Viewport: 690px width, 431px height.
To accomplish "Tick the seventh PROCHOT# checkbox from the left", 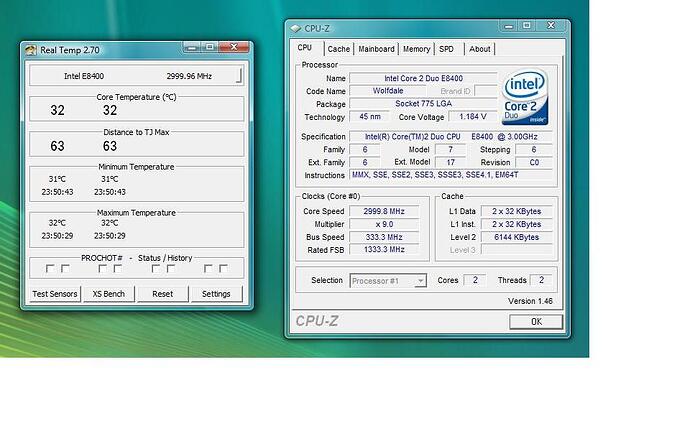I will pos(208,268).
